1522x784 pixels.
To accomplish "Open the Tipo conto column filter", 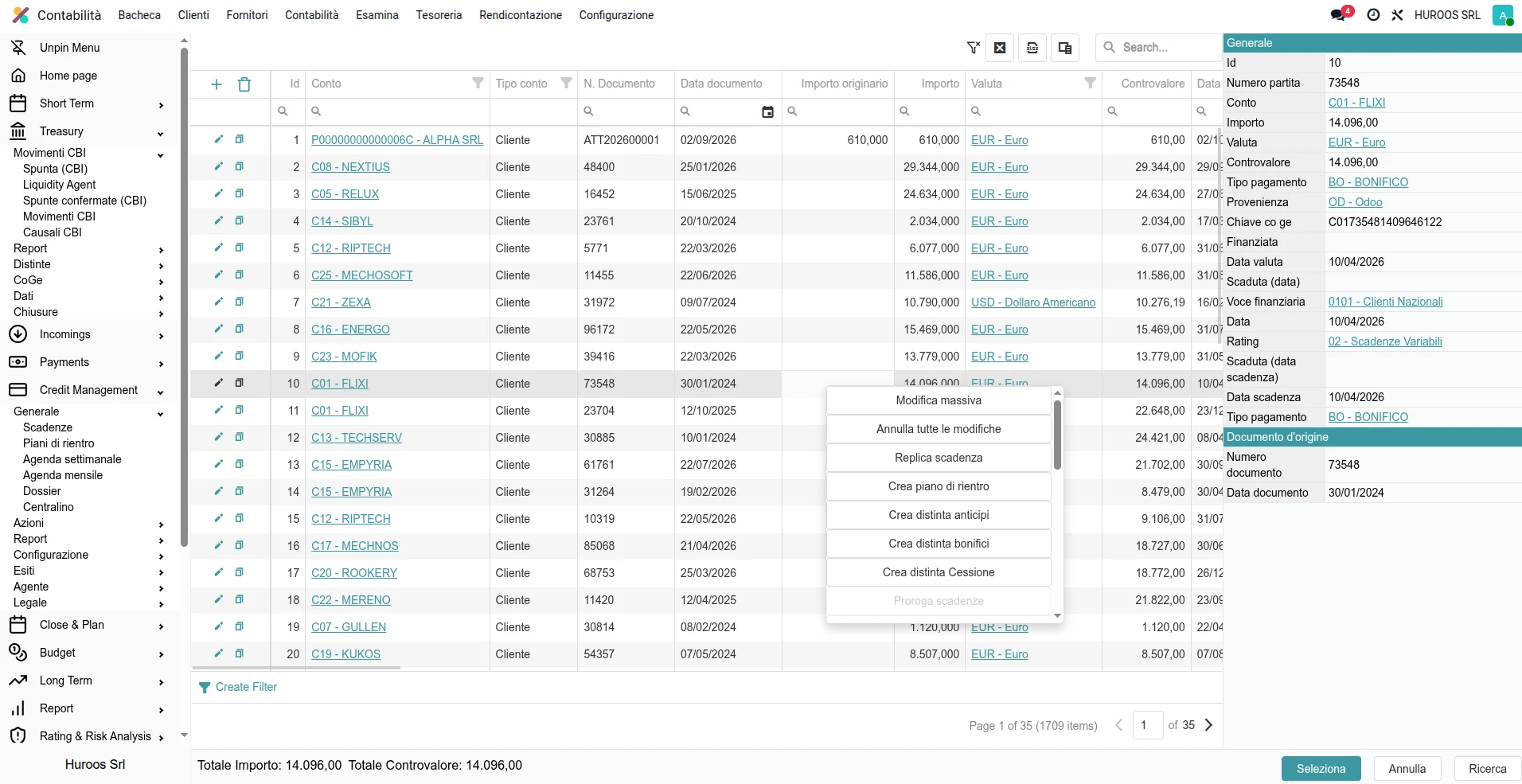I will (x=566, y=84).
